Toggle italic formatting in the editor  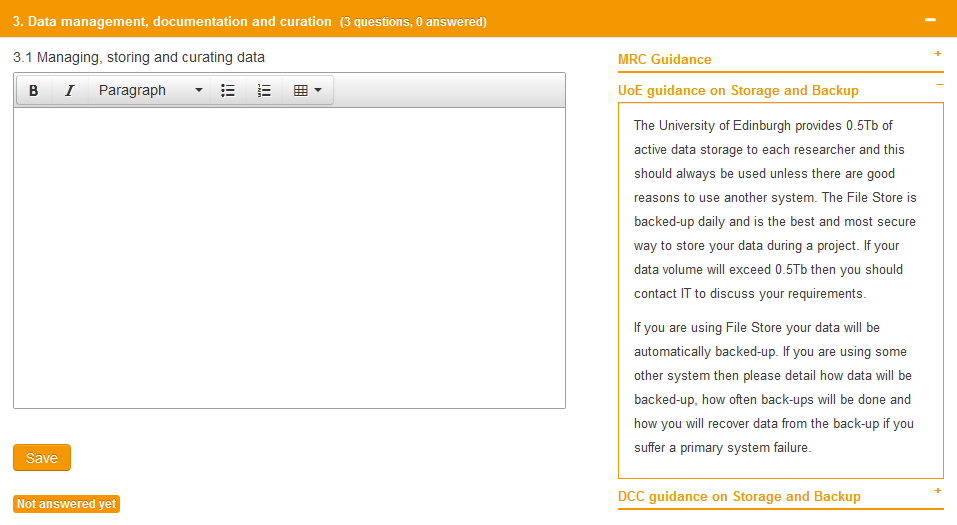coord(69,91)
